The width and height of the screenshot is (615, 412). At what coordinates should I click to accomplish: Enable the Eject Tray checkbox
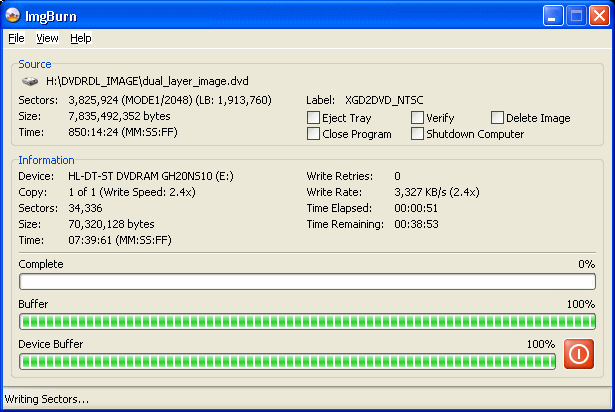pos(313,117)
